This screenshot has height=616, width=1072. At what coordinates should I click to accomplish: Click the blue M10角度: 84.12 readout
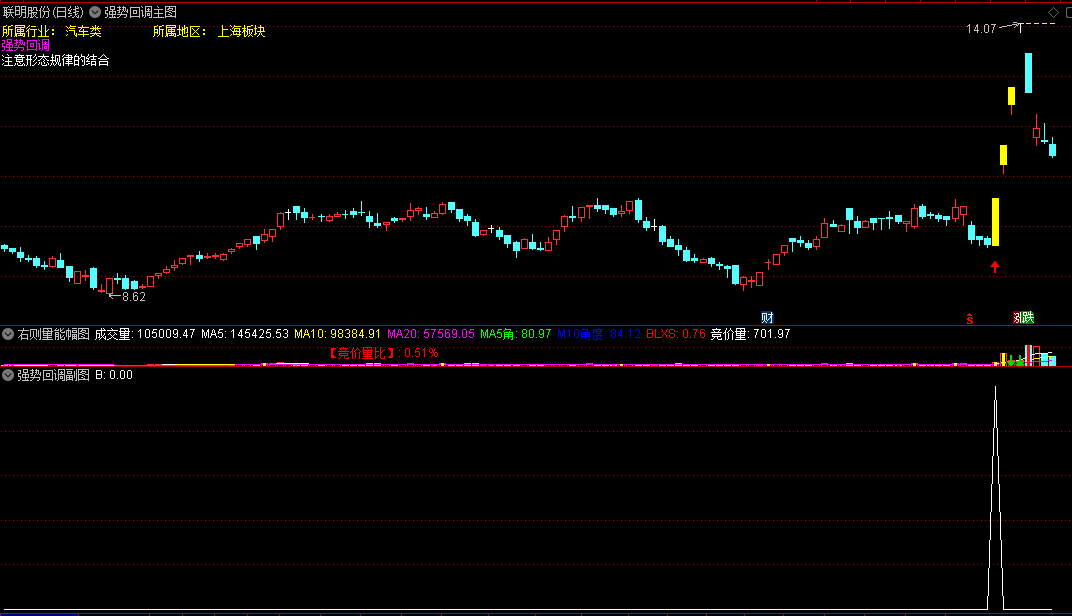(x=599, y=334)
